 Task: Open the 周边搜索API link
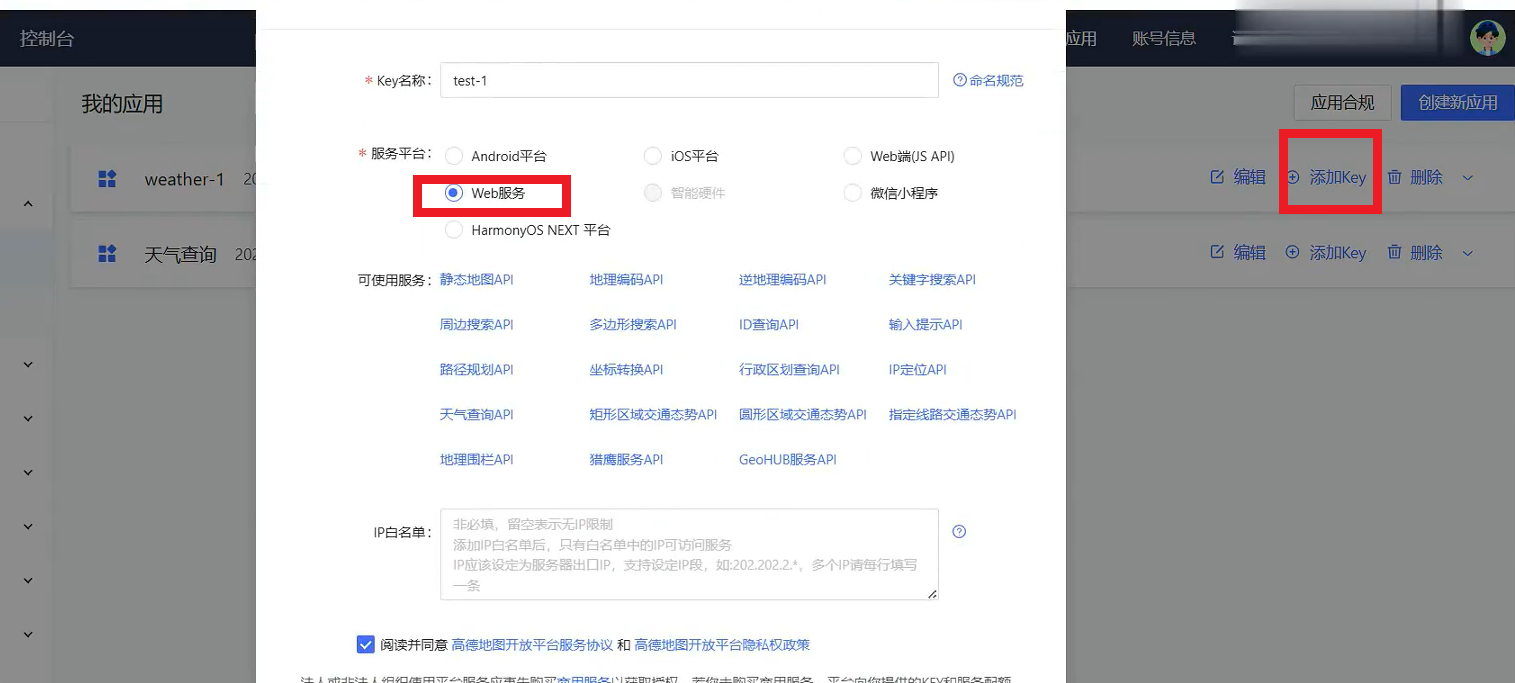(476, 324)
